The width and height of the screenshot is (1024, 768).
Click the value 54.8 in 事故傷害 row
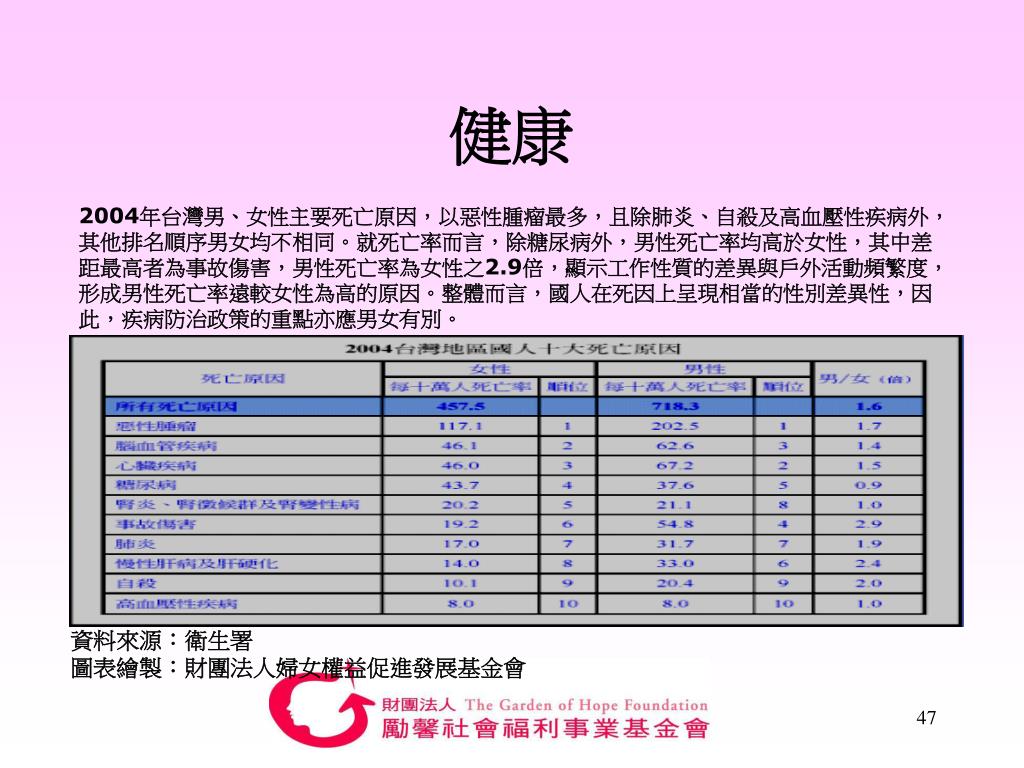click(675, 524)
